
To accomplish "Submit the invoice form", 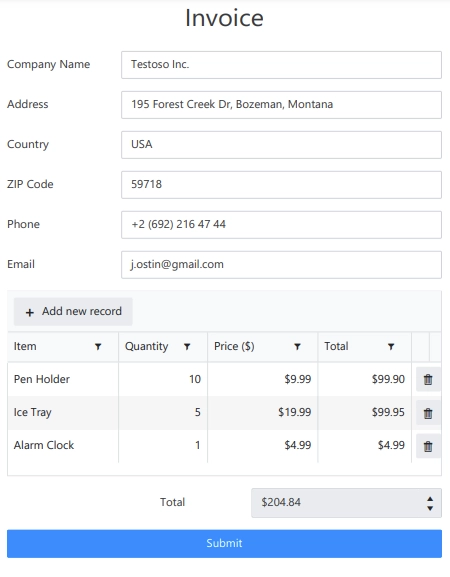I will [x=224, y=544].
